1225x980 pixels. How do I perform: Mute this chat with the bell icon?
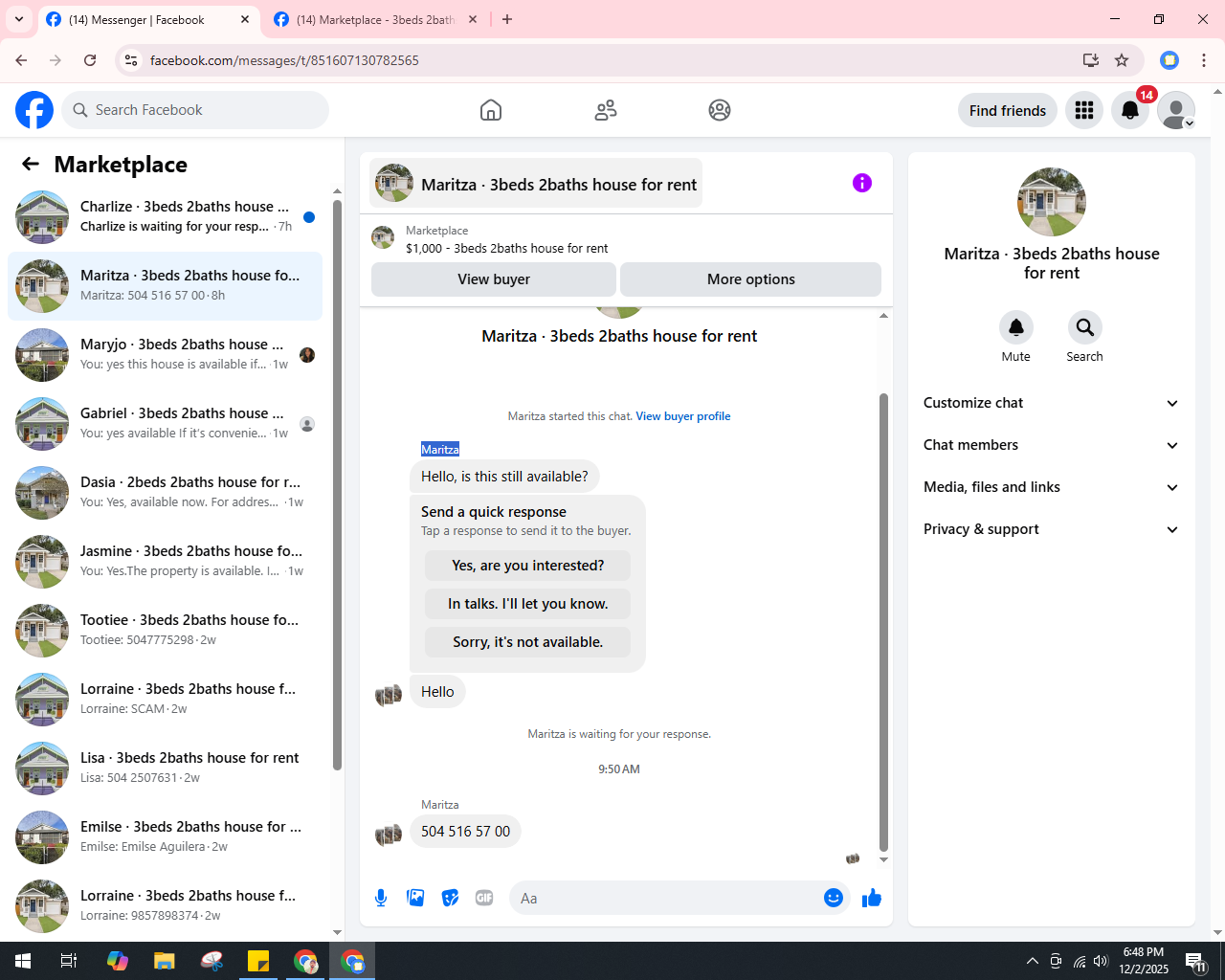coord(1016,327)
